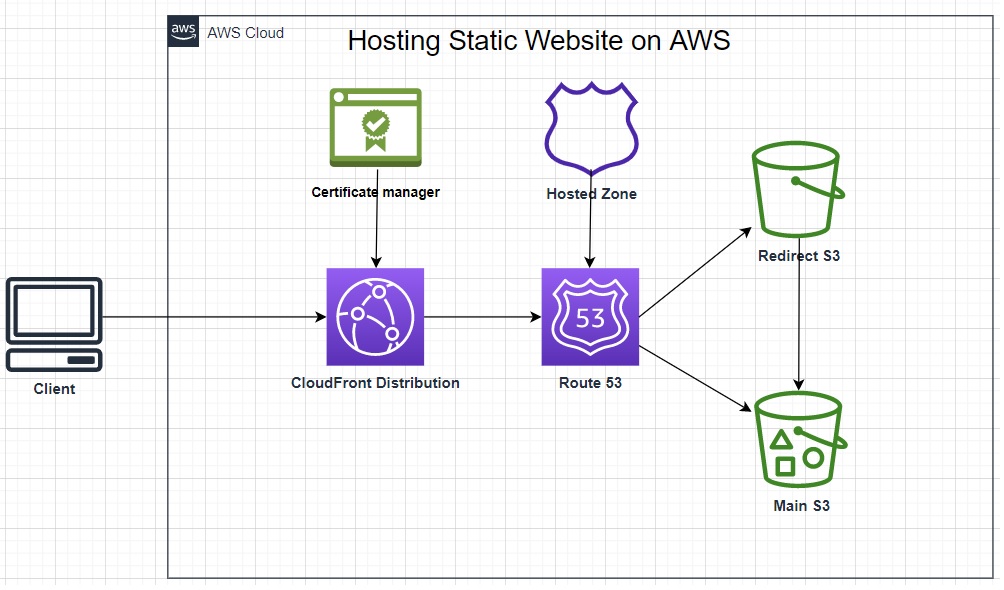Click the 'AWS Cloud' group label
Viewport: 1004px width, 590px height.
(x=245, y=33)
